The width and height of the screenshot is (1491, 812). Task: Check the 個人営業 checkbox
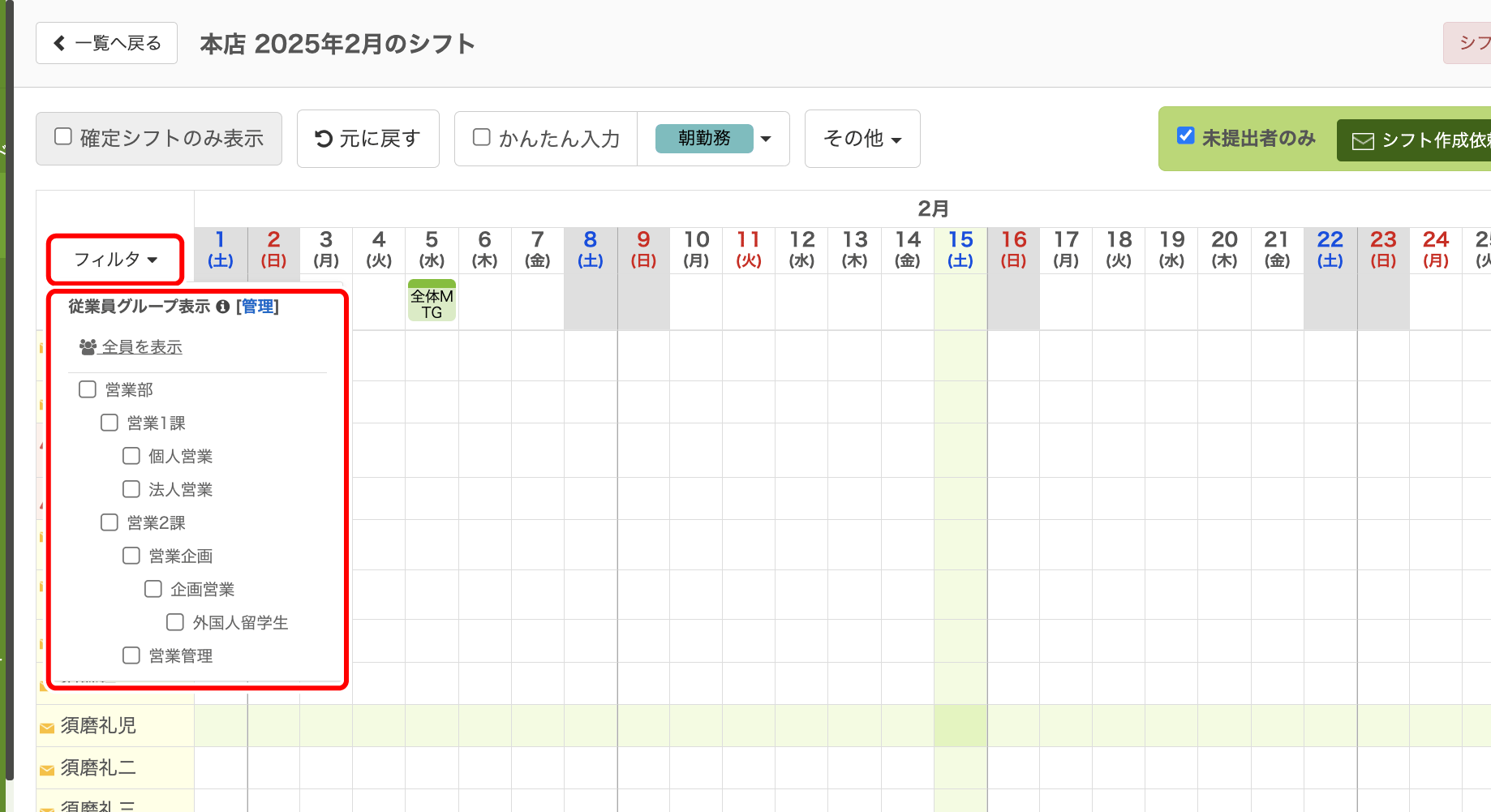131,456
